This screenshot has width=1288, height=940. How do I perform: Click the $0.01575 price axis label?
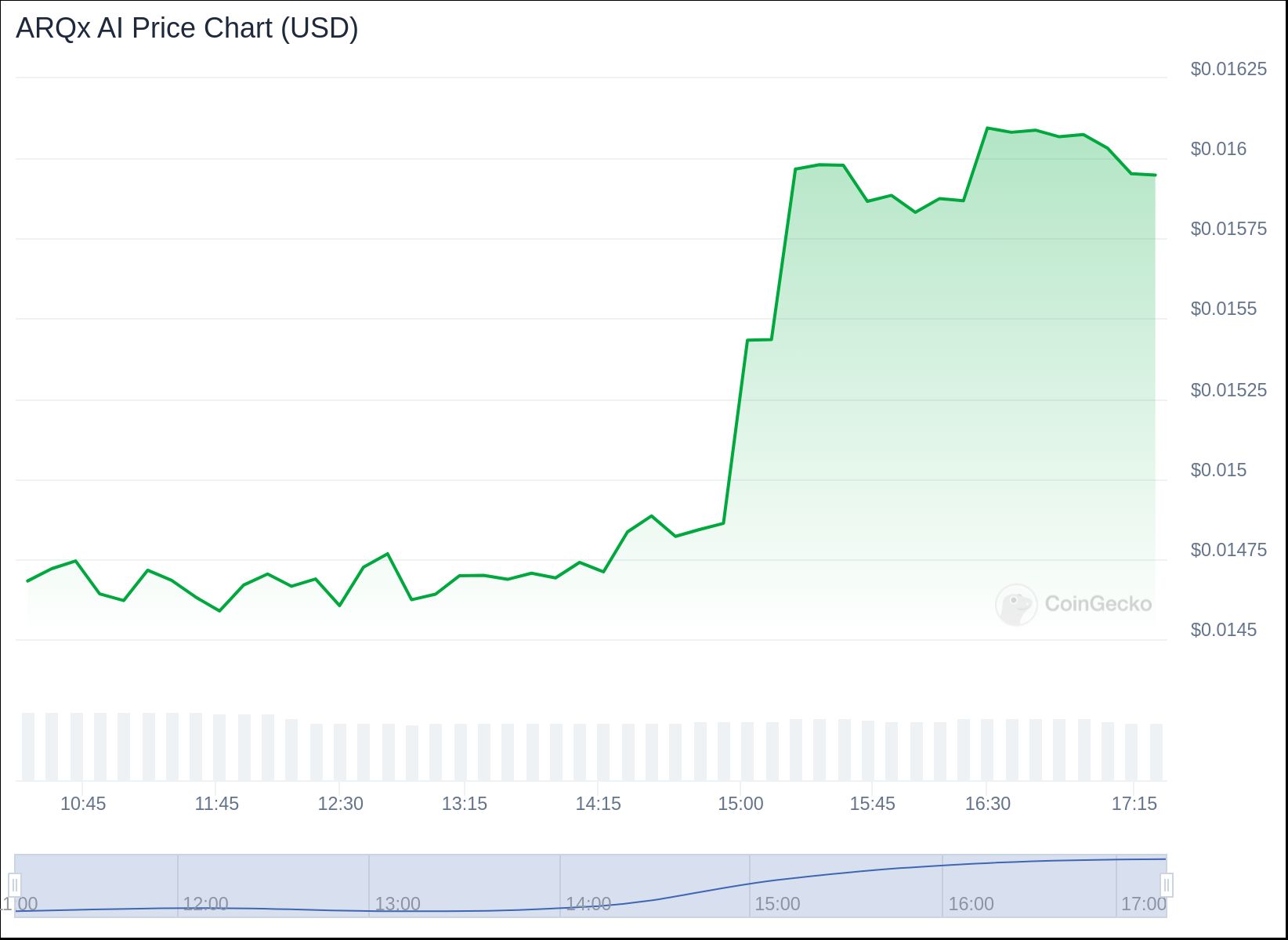pyautogui.click(x=1228, y=229)
